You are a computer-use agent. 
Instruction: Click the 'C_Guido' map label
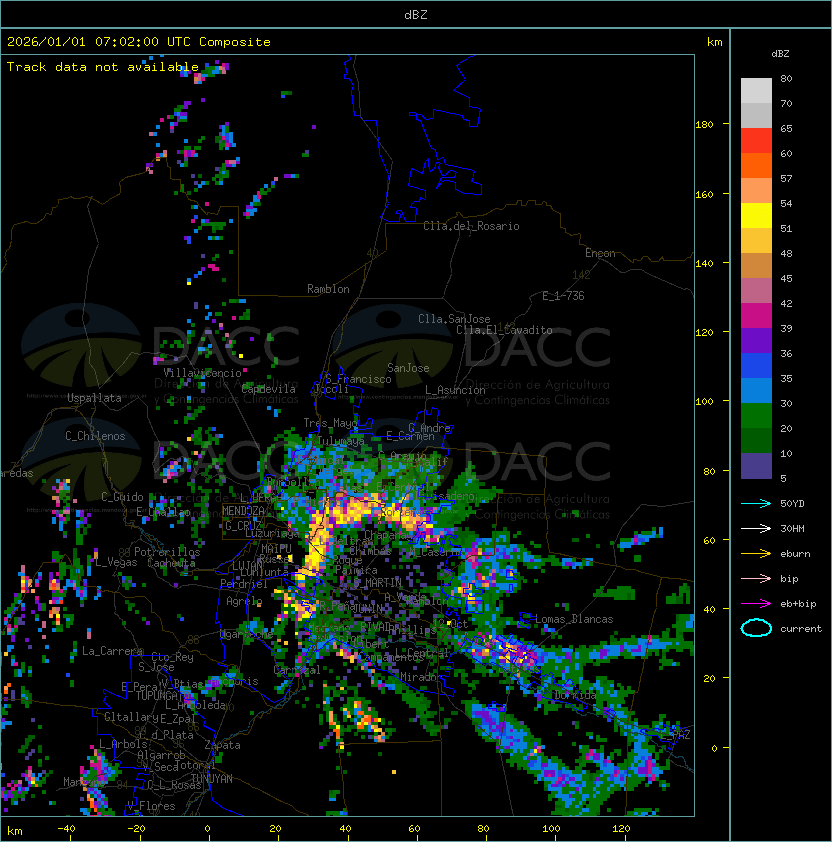(122, 497)
